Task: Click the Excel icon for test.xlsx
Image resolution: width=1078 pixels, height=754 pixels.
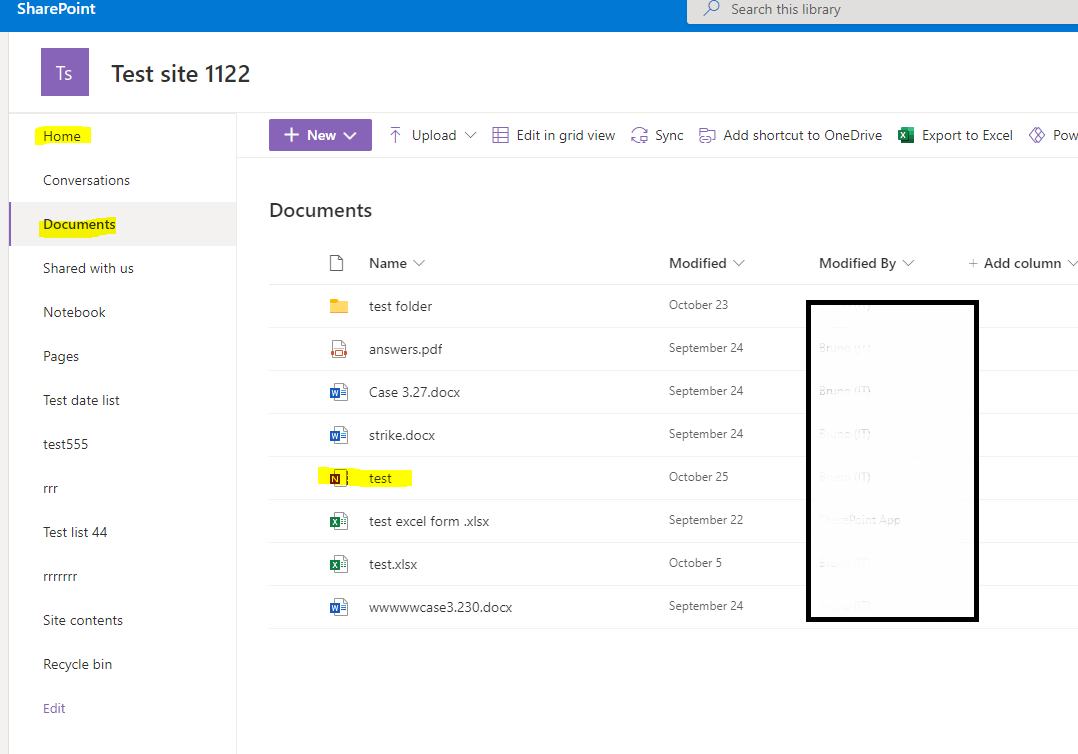Action: coord(339,564)
